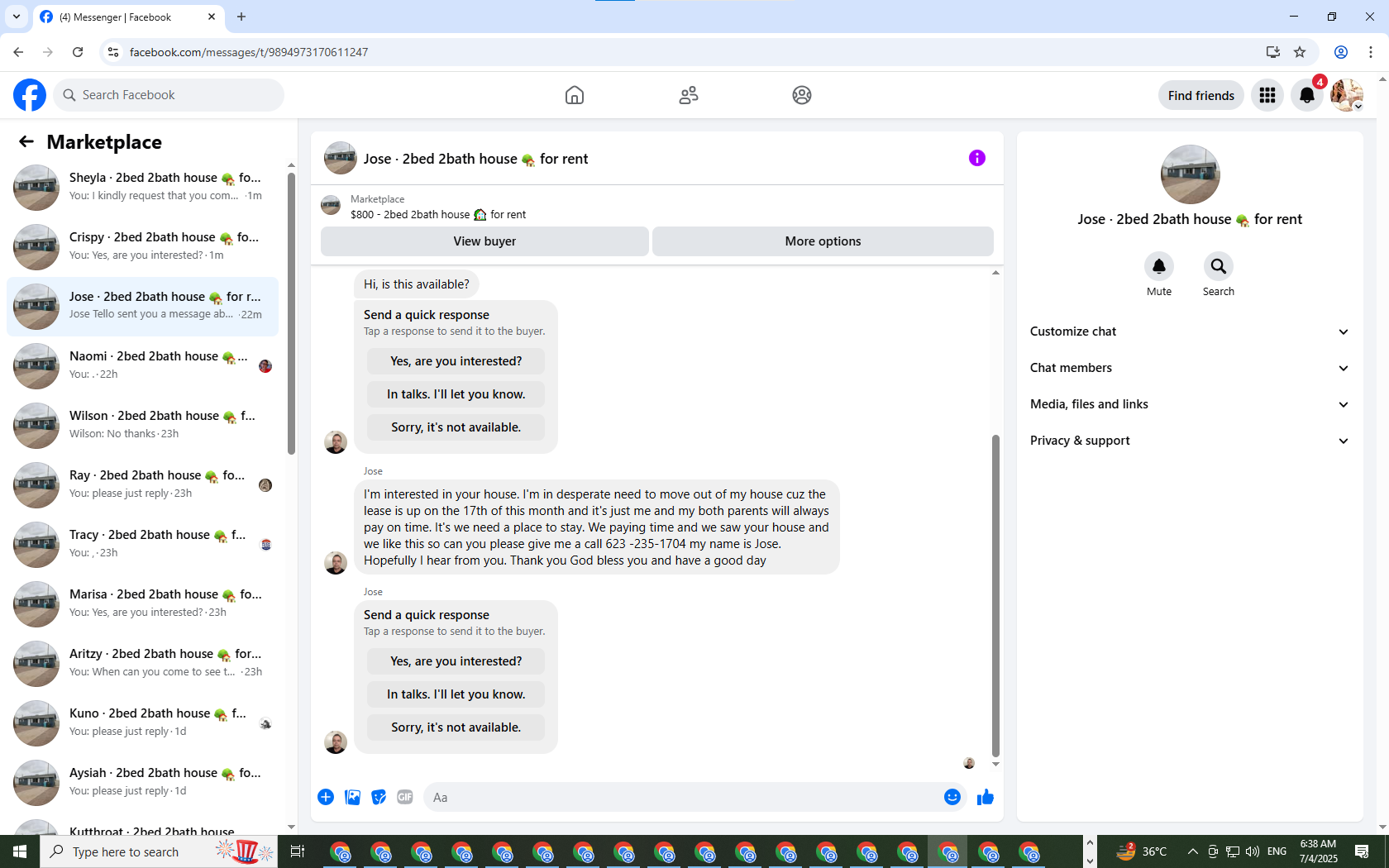Screen dimensions: 1389x868
Task: Send second 'In talks. I'll let you know.' response
Action: point(456,694)
